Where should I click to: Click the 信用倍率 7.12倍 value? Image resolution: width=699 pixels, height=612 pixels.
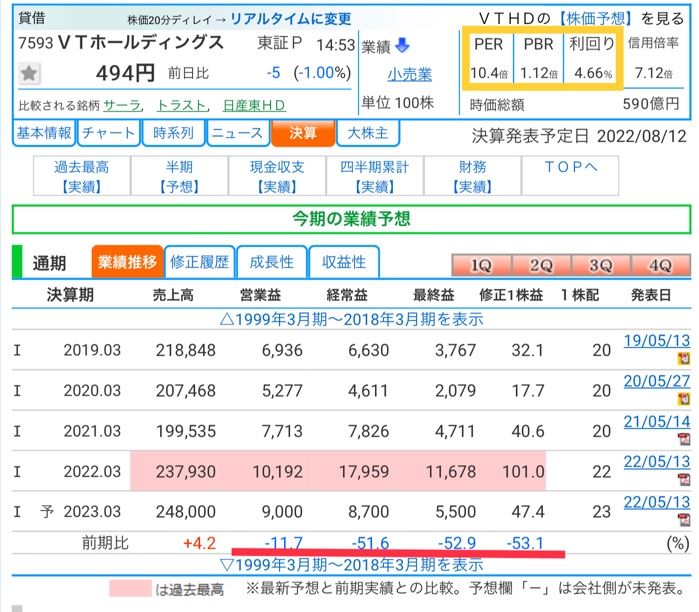(x=654, y=73)
